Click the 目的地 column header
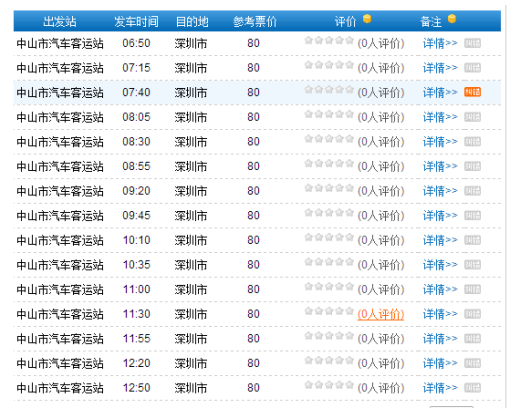 coord(192,22)
